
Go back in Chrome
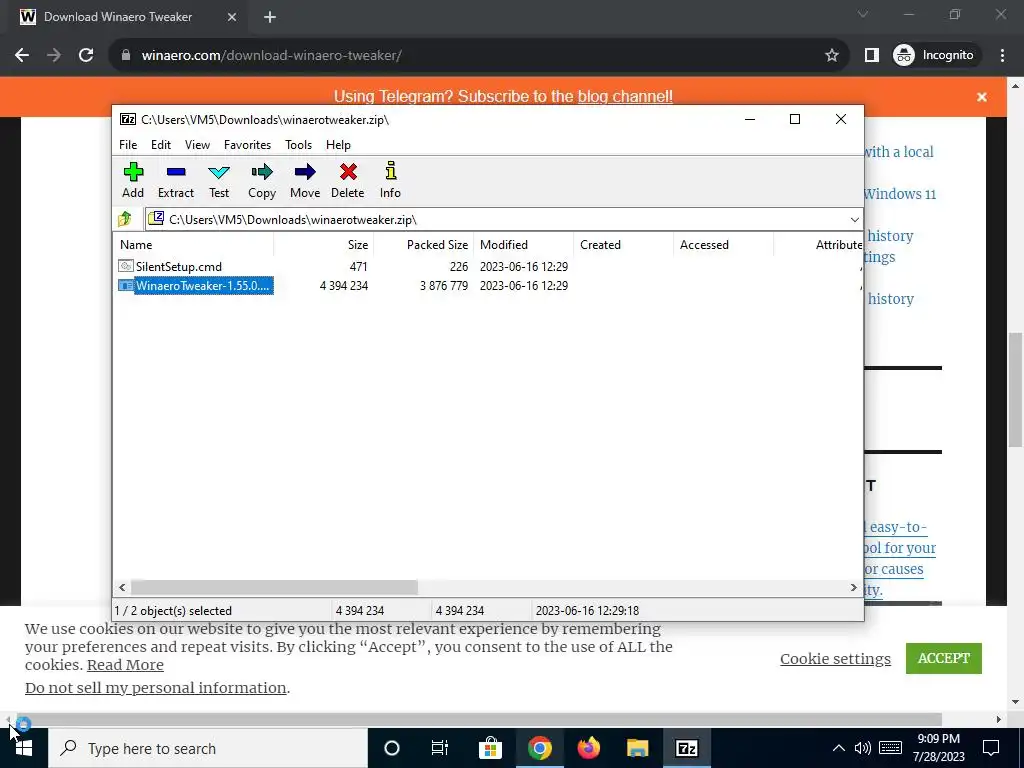22,56
